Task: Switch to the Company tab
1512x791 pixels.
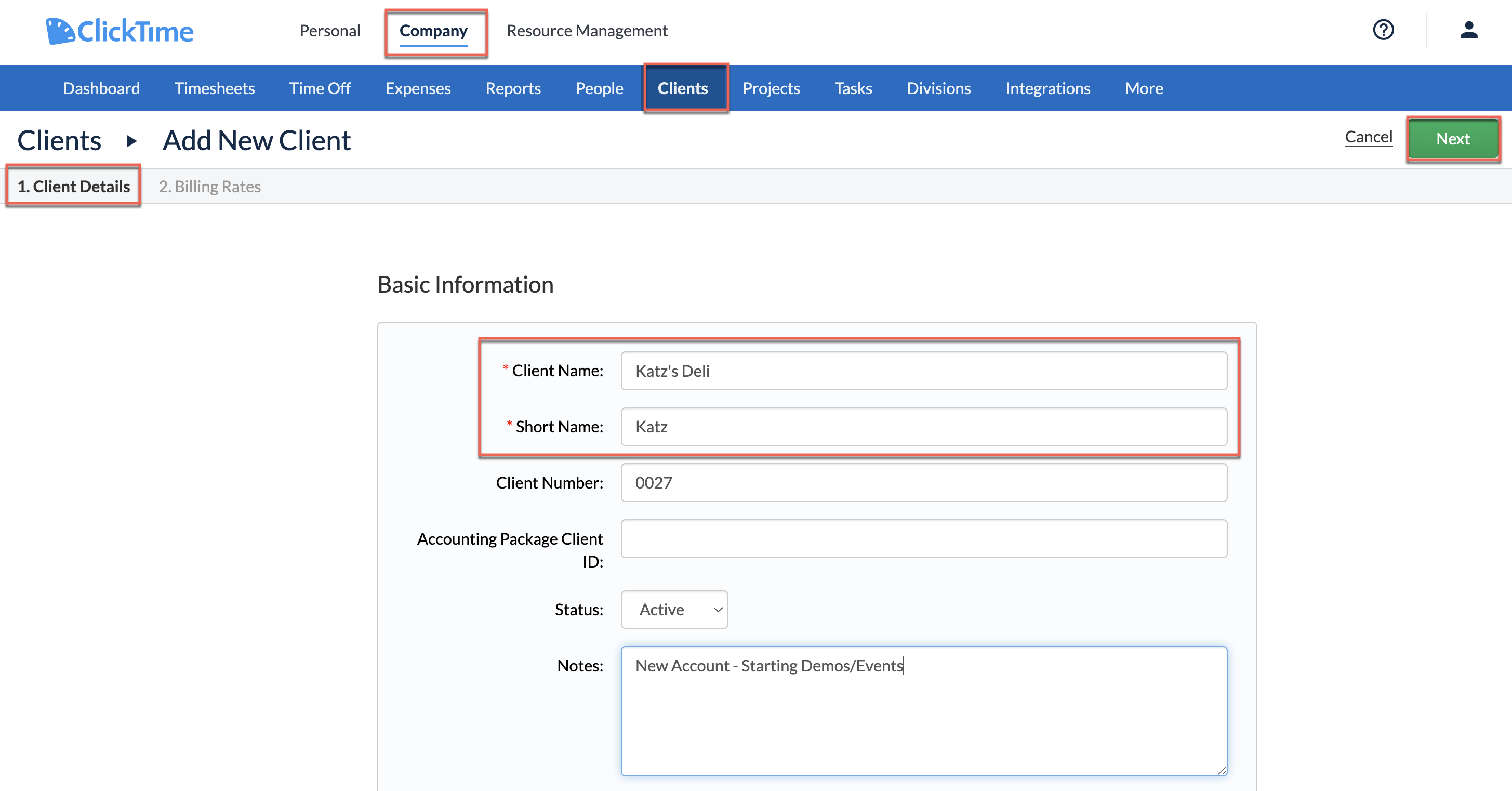Action: click(433, 31)
